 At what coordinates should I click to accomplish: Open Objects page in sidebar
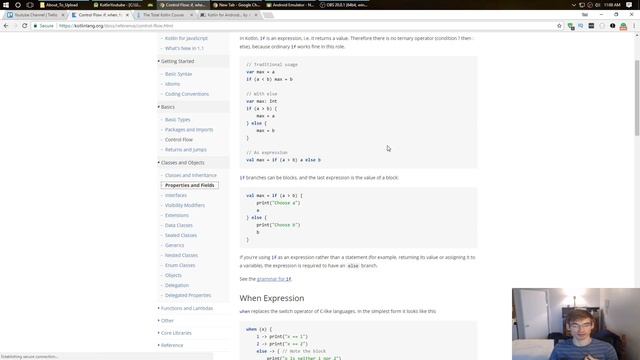point(173,275)
